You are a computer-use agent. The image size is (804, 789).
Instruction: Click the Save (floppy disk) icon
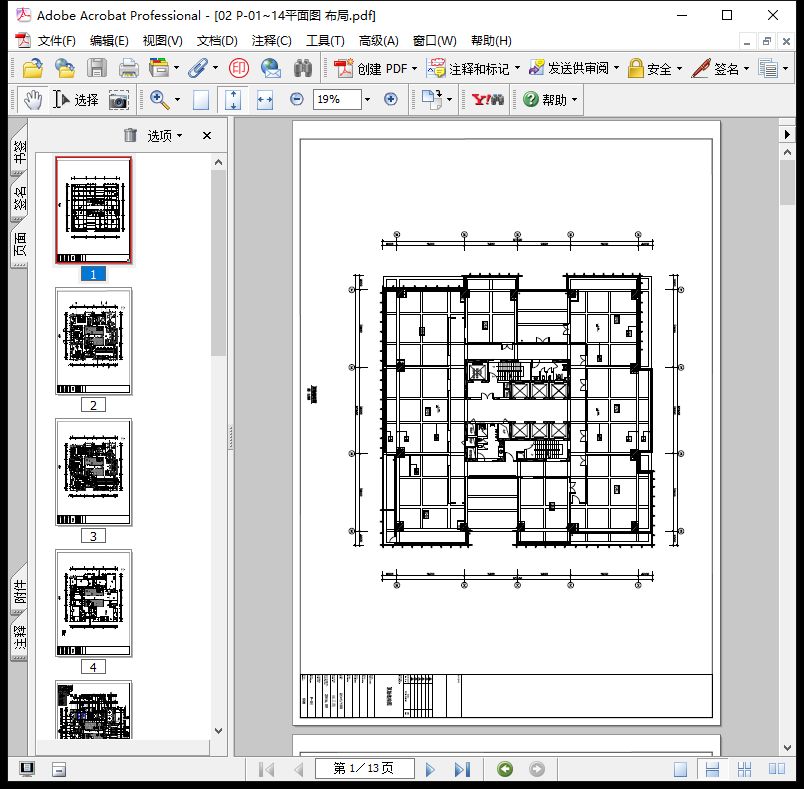point(97,69)
